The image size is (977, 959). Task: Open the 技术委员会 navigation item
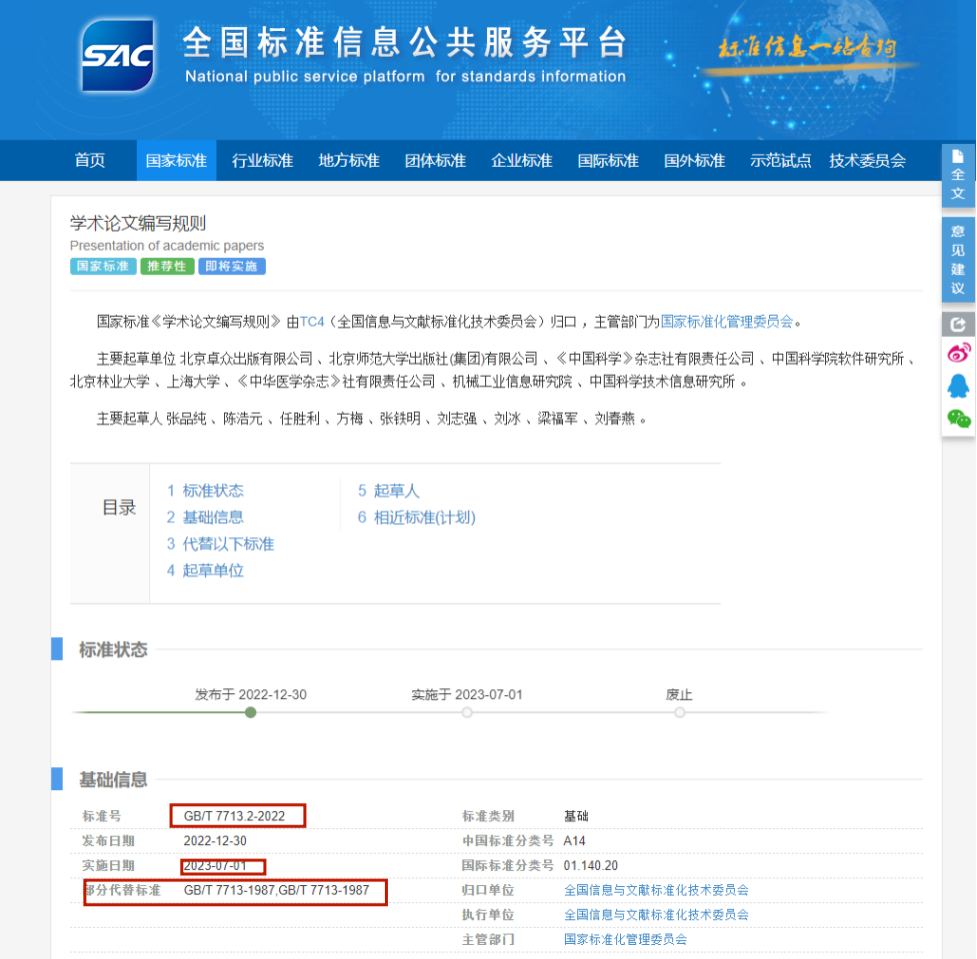(x=867, y=161)
